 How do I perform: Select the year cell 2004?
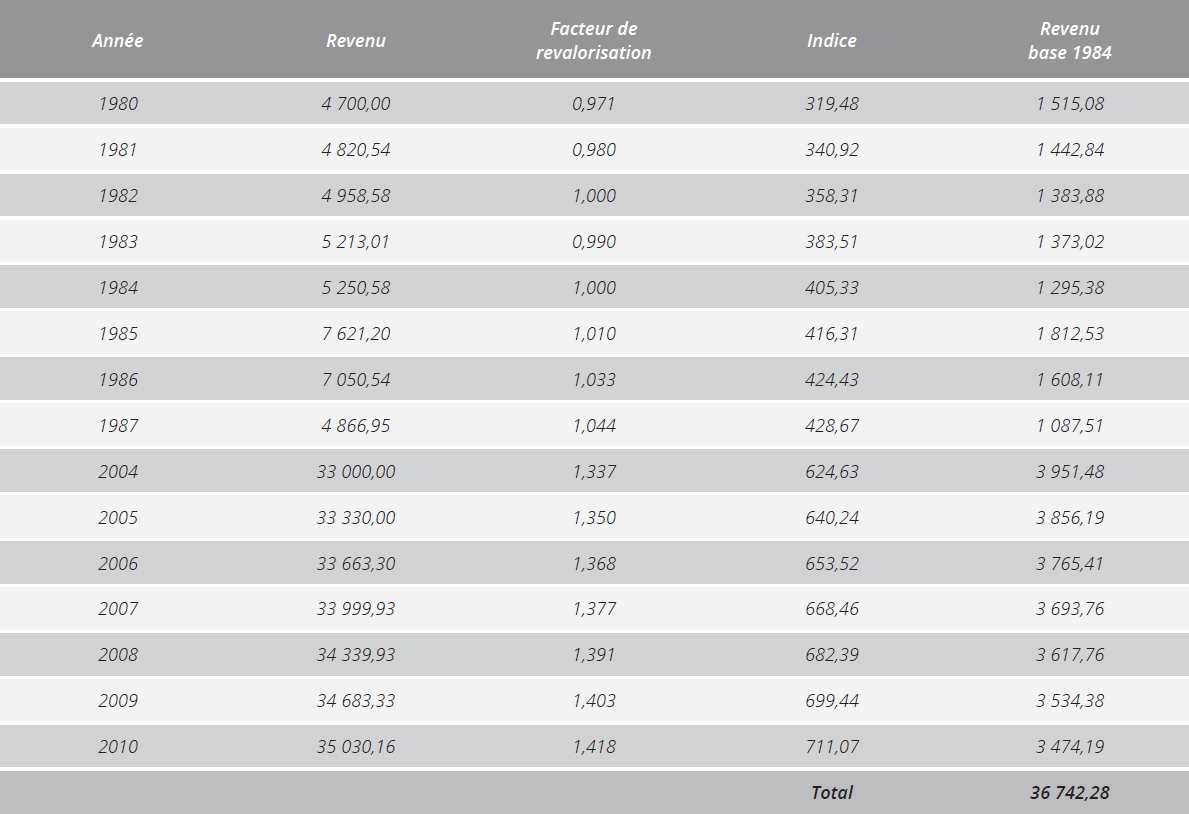118,472
